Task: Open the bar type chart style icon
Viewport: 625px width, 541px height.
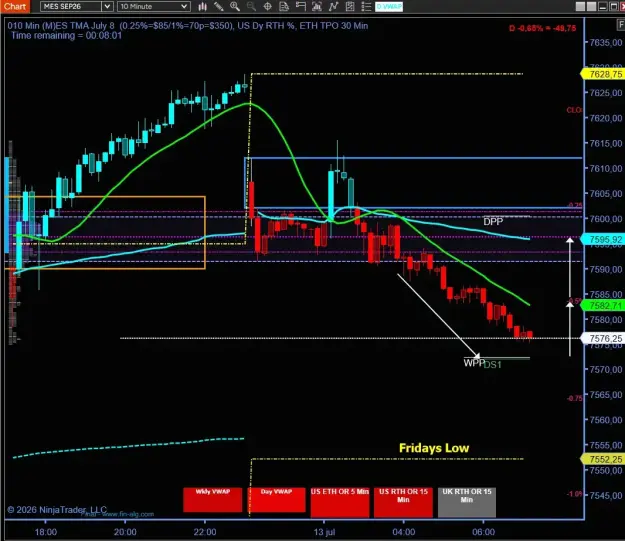Action: click(x=202, y=6)
